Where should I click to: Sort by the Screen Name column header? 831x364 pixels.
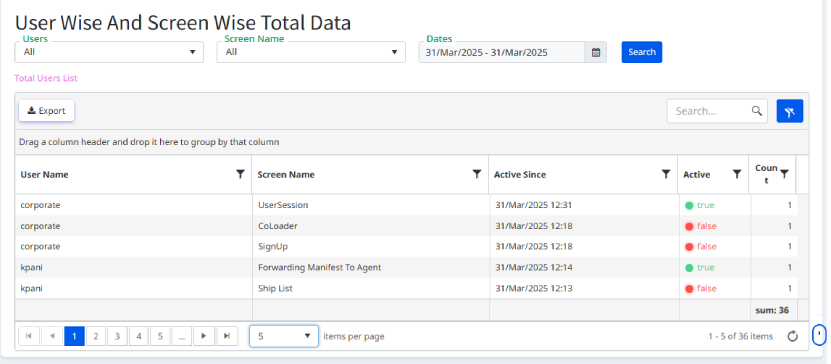pos(286,175)
